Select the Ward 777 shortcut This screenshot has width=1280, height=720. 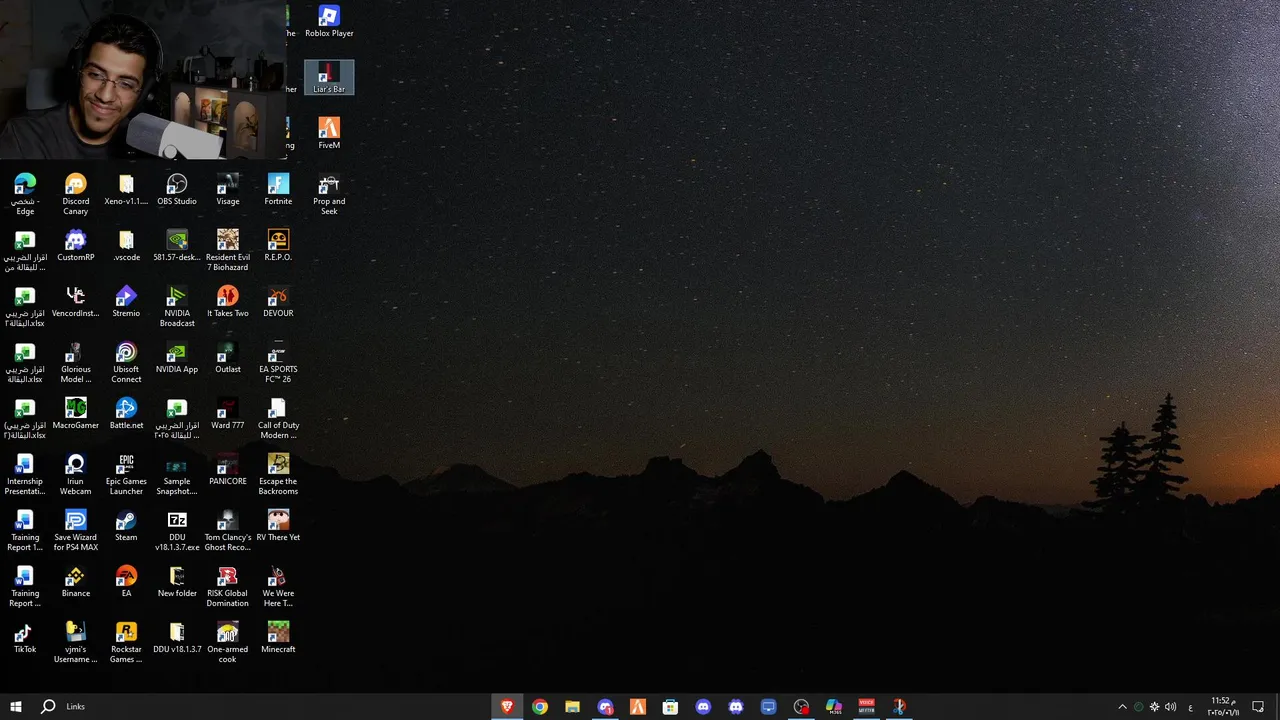click(x=228, y=414)
